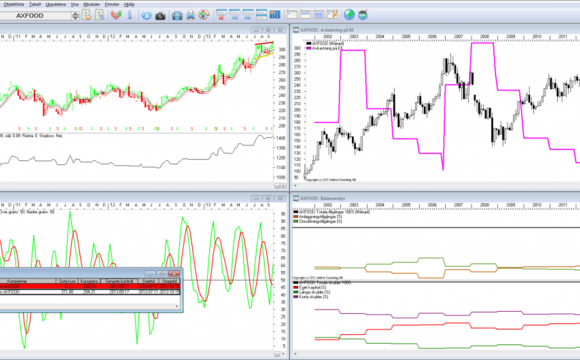Click the camera snapshot icon
Image resolution: width=580 pixels, height=360 pixels.
(160, 16)
